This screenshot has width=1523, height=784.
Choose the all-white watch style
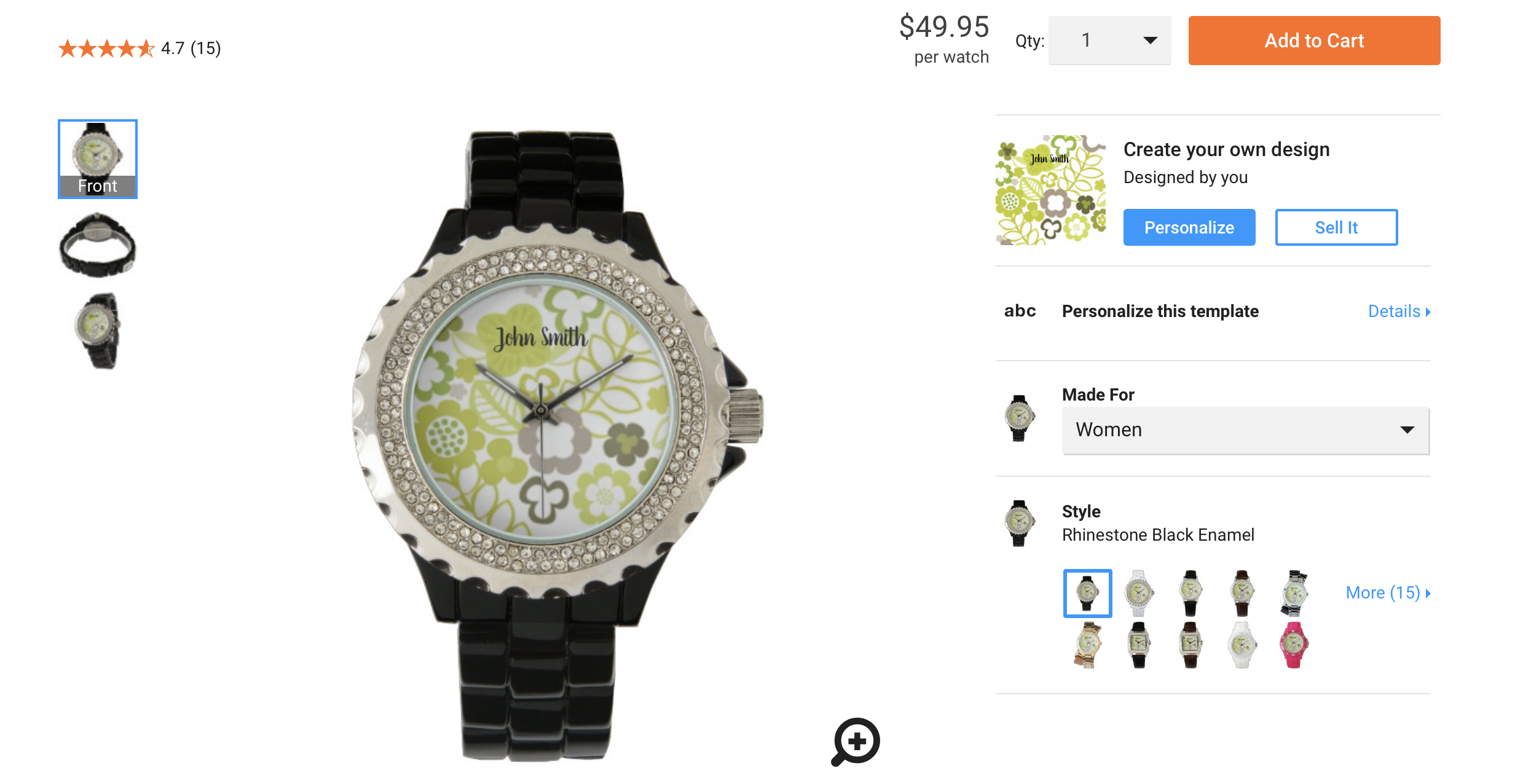coord(1242,645)
